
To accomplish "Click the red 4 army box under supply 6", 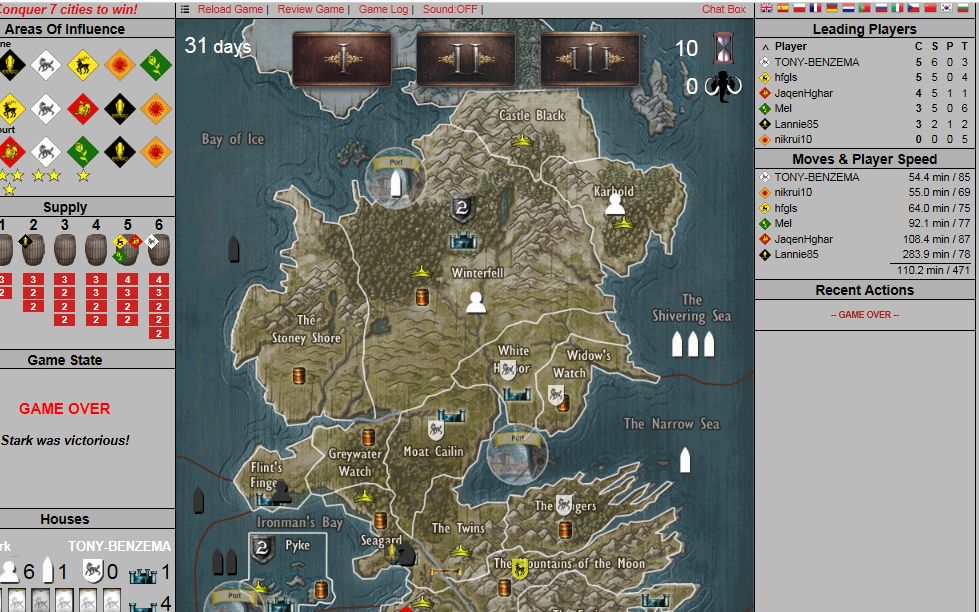I will (x=159, y=279).
